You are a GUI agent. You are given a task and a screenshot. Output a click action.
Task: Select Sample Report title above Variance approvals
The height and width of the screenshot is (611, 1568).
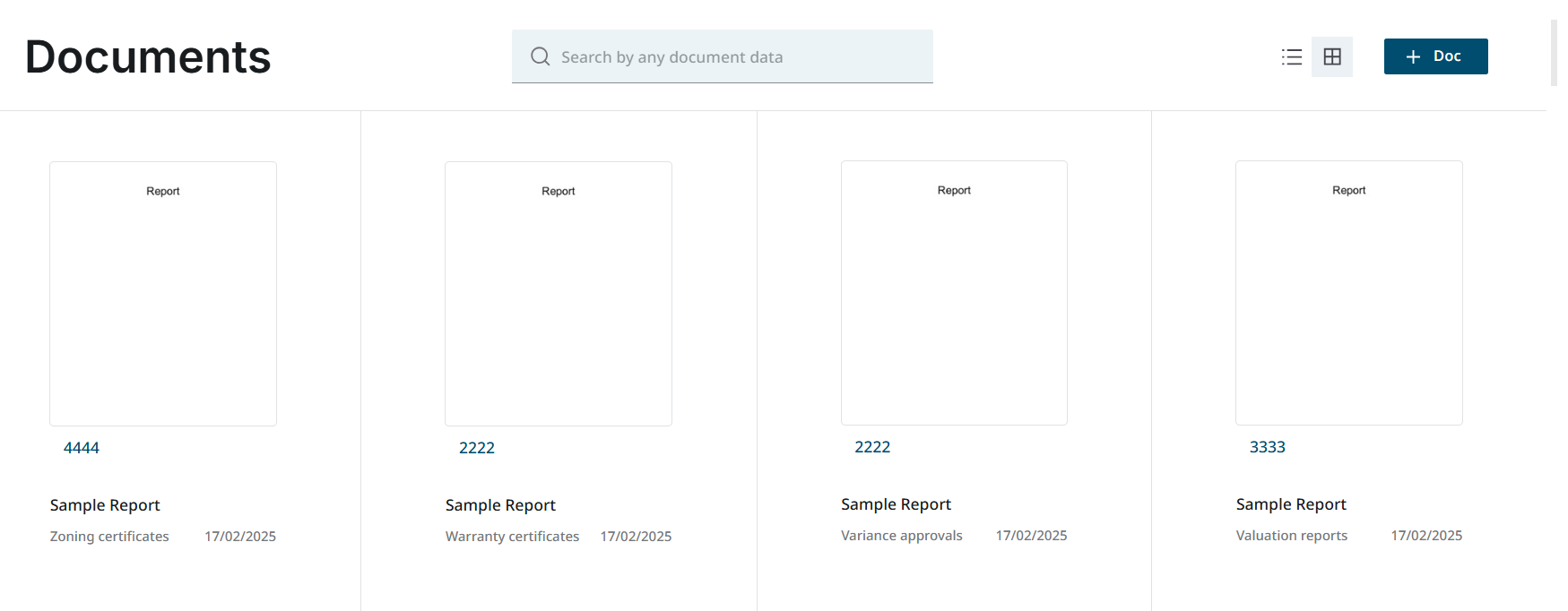pos(896,504)
